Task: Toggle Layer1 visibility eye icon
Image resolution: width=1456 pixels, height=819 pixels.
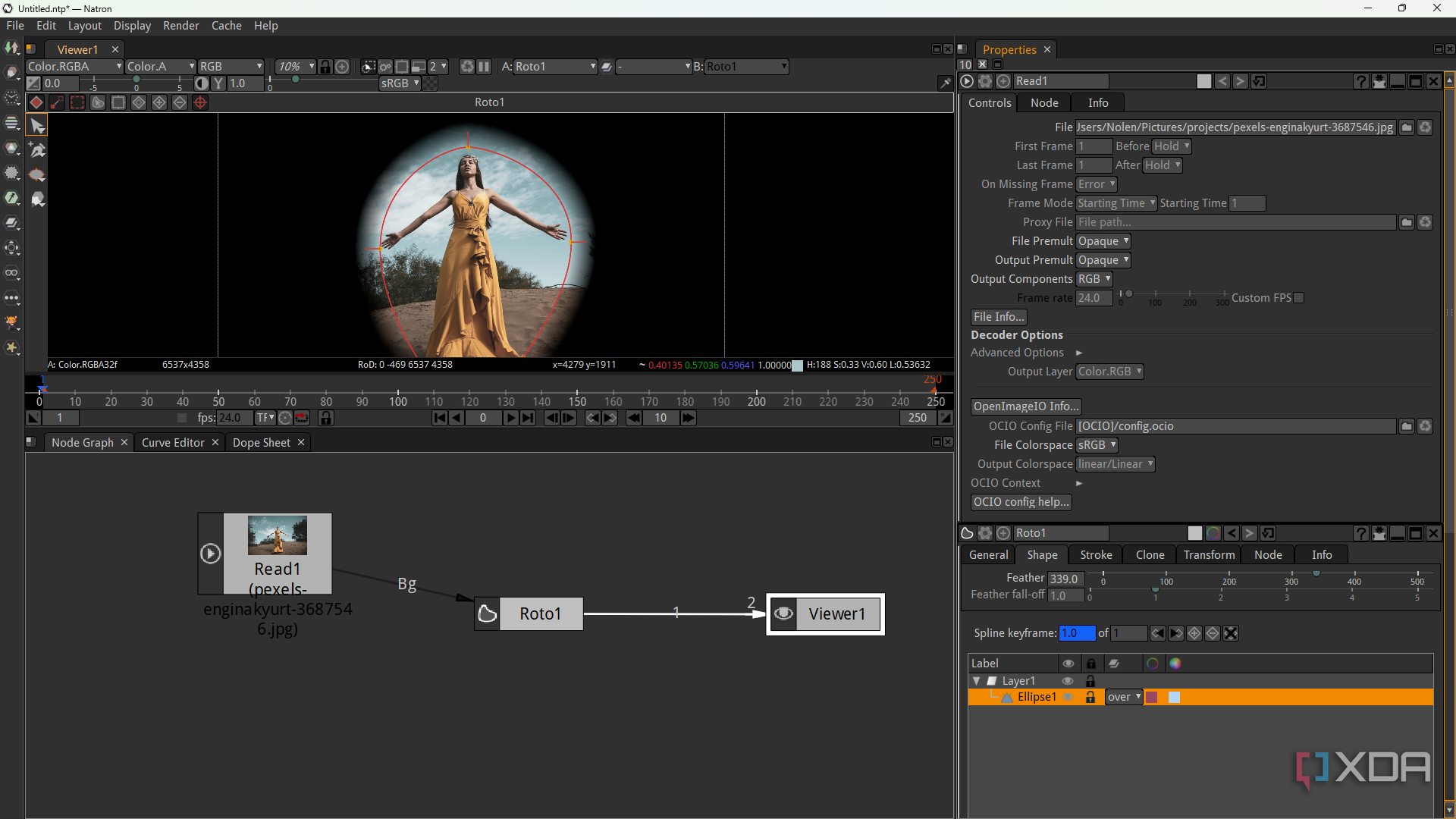Action: coord(1068,681)
